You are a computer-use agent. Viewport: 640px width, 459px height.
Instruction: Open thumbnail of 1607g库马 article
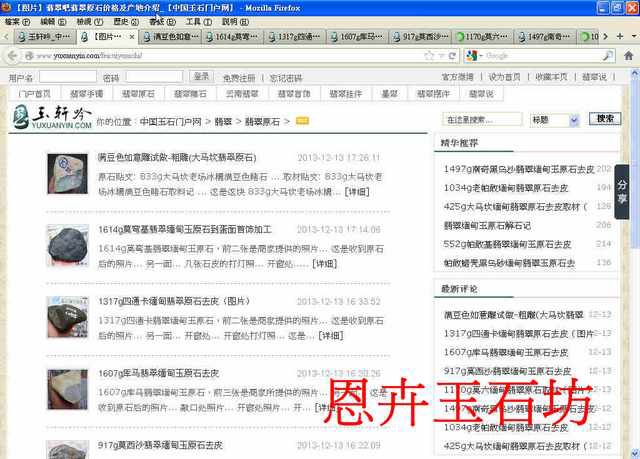click(67, 389)
